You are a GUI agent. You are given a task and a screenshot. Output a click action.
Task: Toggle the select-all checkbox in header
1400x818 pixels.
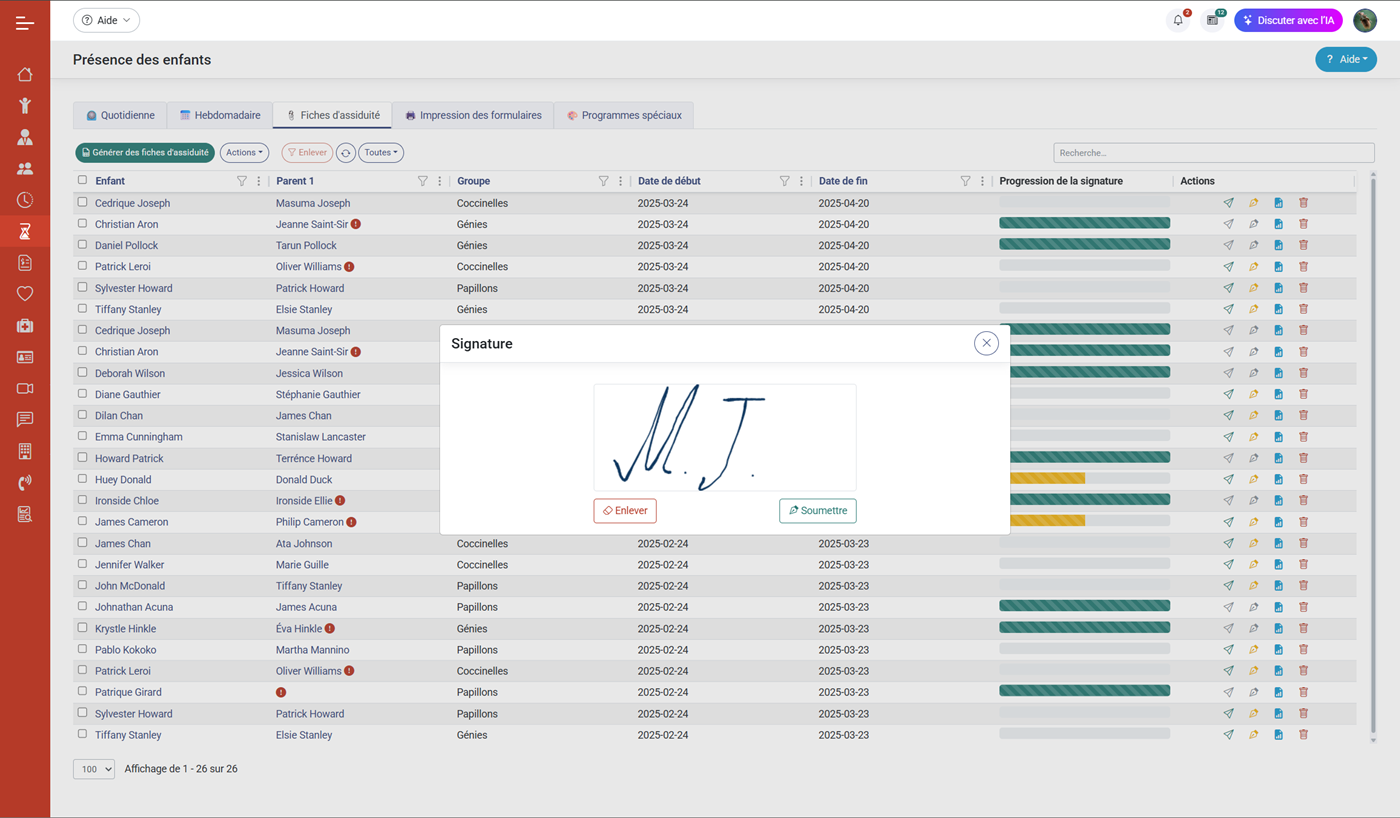[x=83, y=180]
